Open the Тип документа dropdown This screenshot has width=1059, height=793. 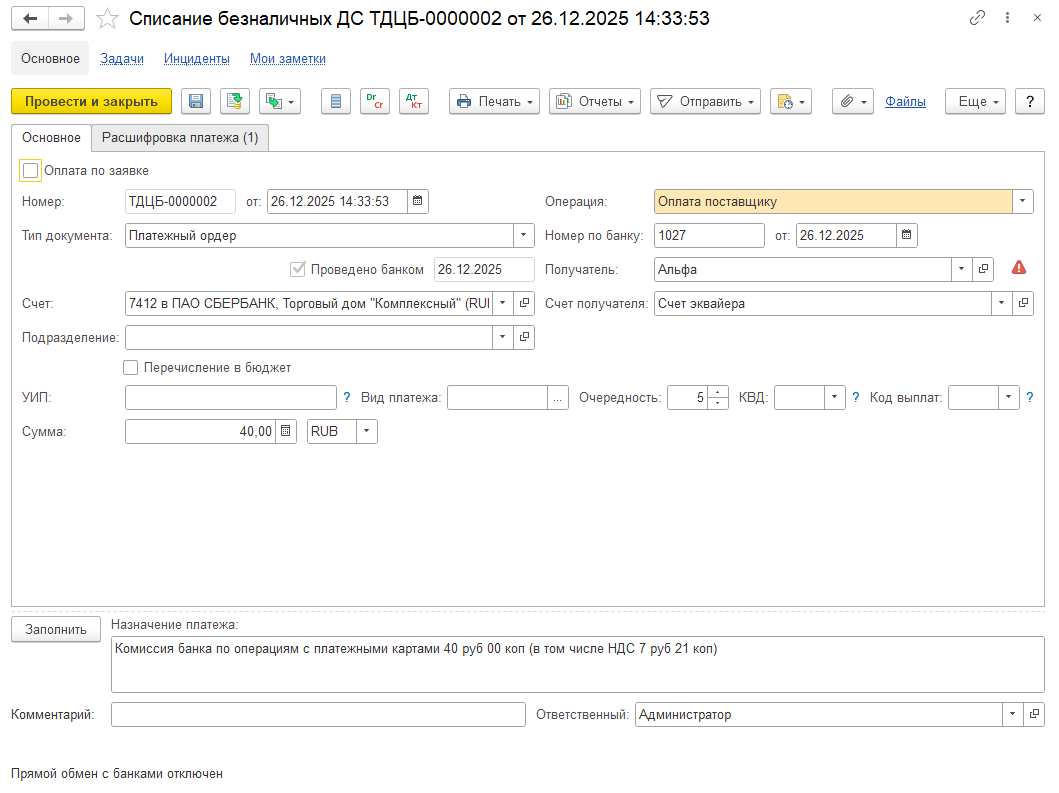524,236
